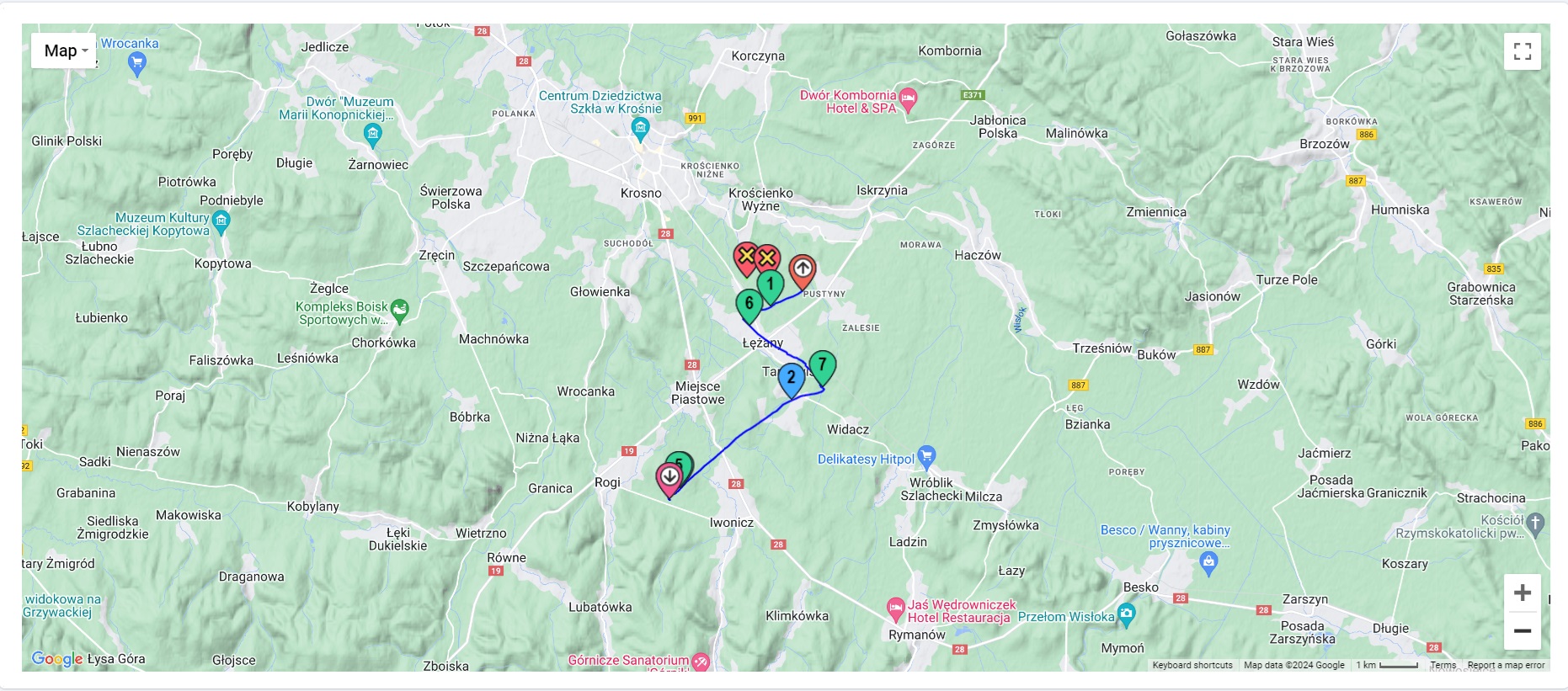
Task: Select green route marker number 6
Action: pos(749,306)
